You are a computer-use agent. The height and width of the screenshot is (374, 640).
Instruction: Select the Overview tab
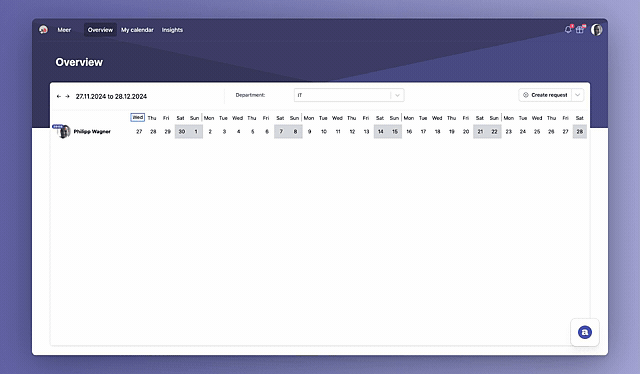pyautogui.click(x=100, y=30)
